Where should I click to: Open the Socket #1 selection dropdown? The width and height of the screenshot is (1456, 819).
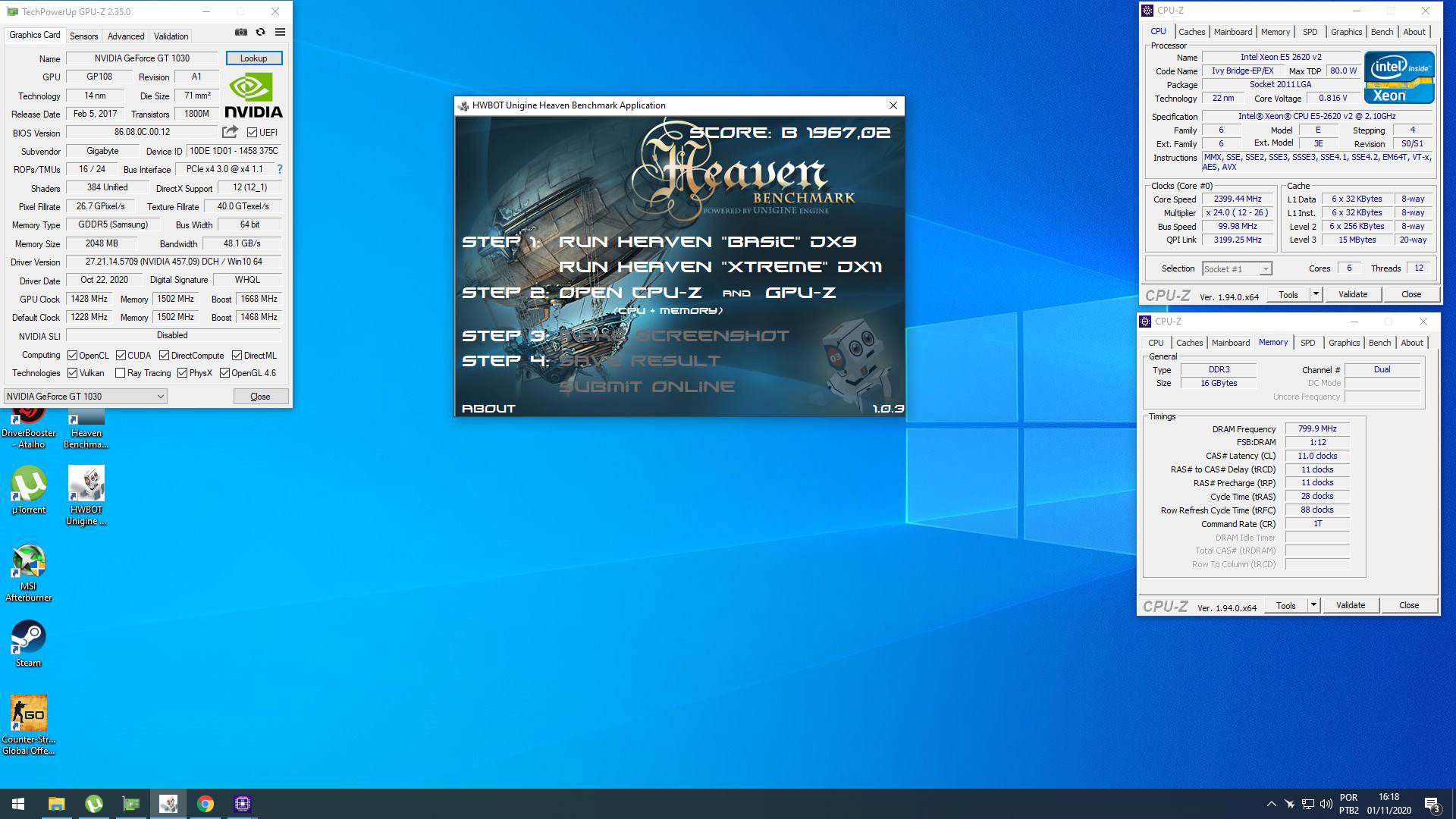(1237, 268)
